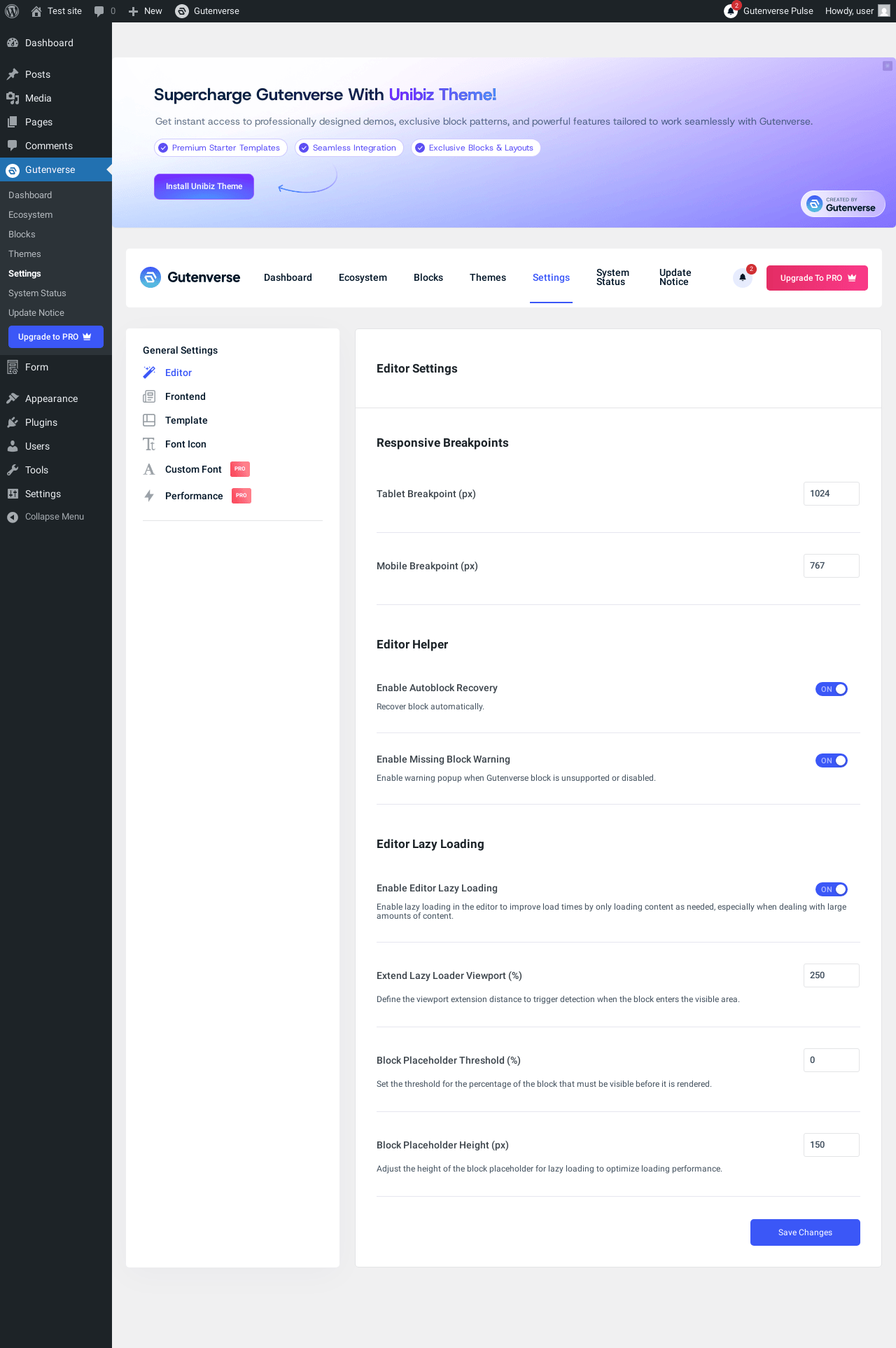Image resolution: width=896 pixels, height=1348 pixels.
Task: Click the Custom Font letter icon
Action: pyautogui.click(x=149, y=469)
